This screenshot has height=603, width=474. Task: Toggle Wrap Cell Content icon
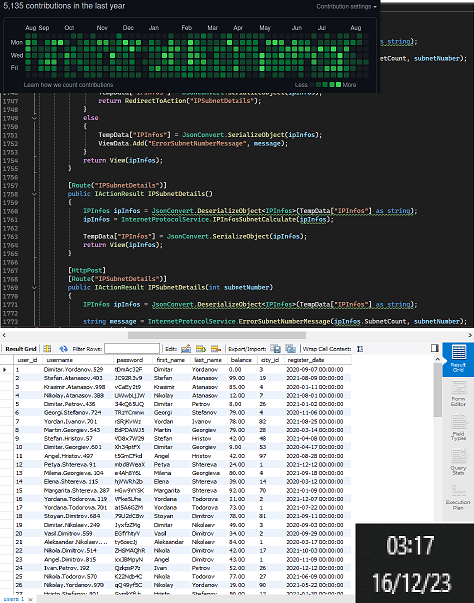pos(360,349)
